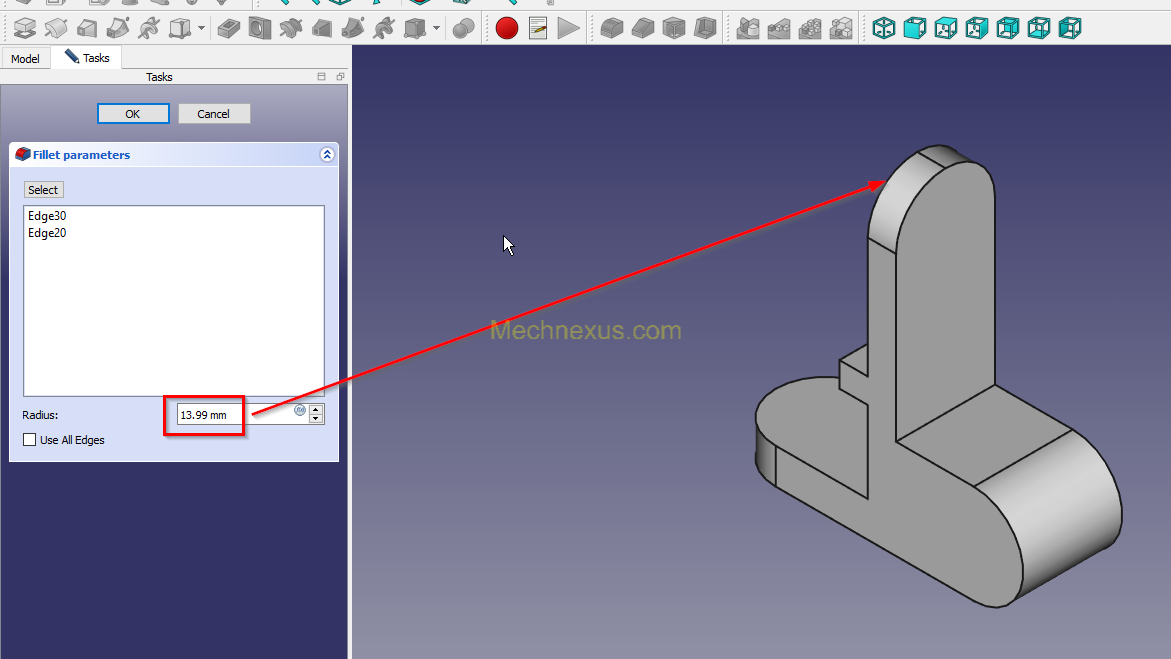This screenshot has width=1171, height=659.
Task: Click the Pad tool icon
Action: [x=25, y=28]
